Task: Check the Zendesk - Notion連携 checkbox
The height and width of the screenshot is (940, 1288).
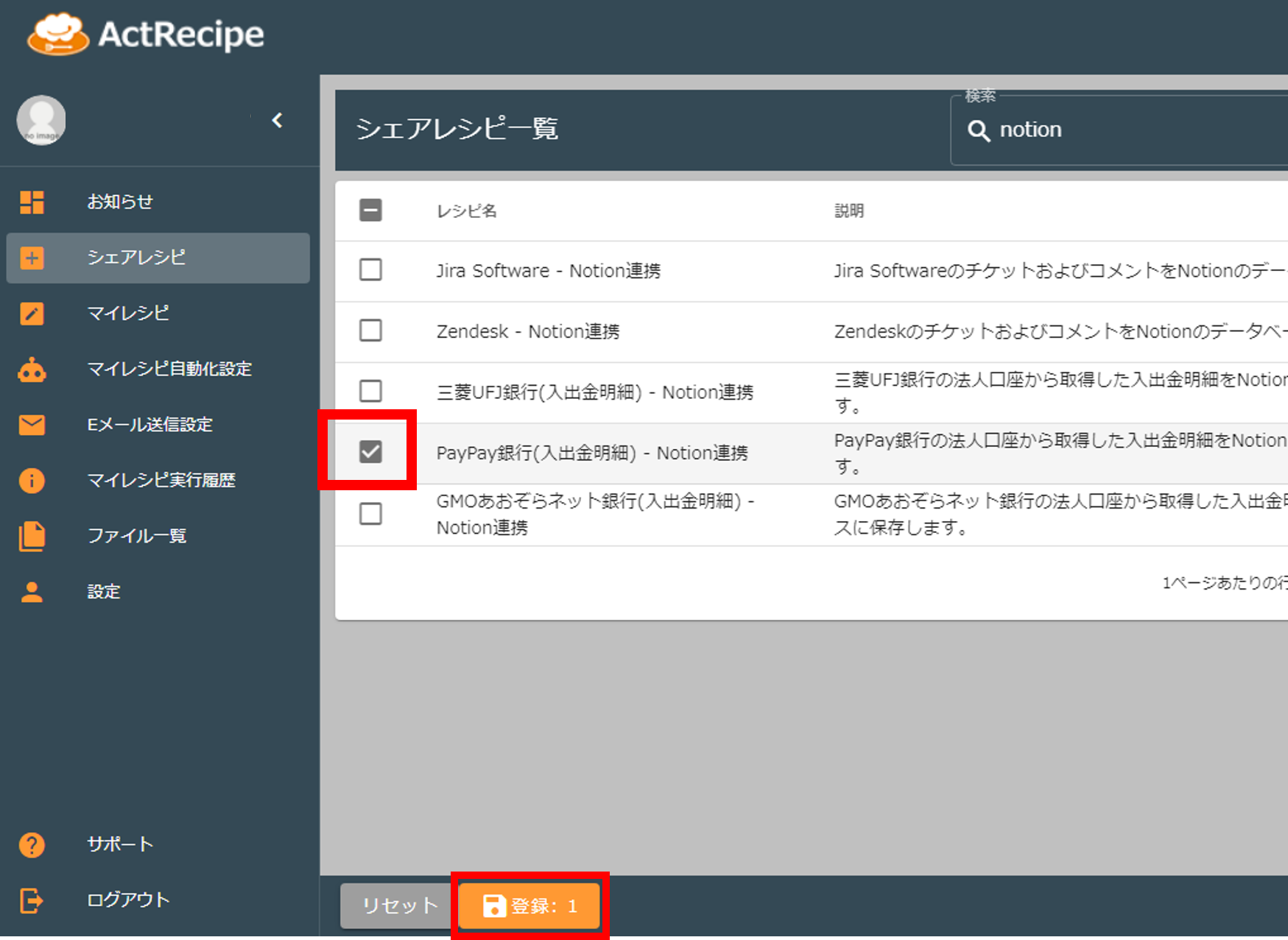Action: (x=370, y=331)
